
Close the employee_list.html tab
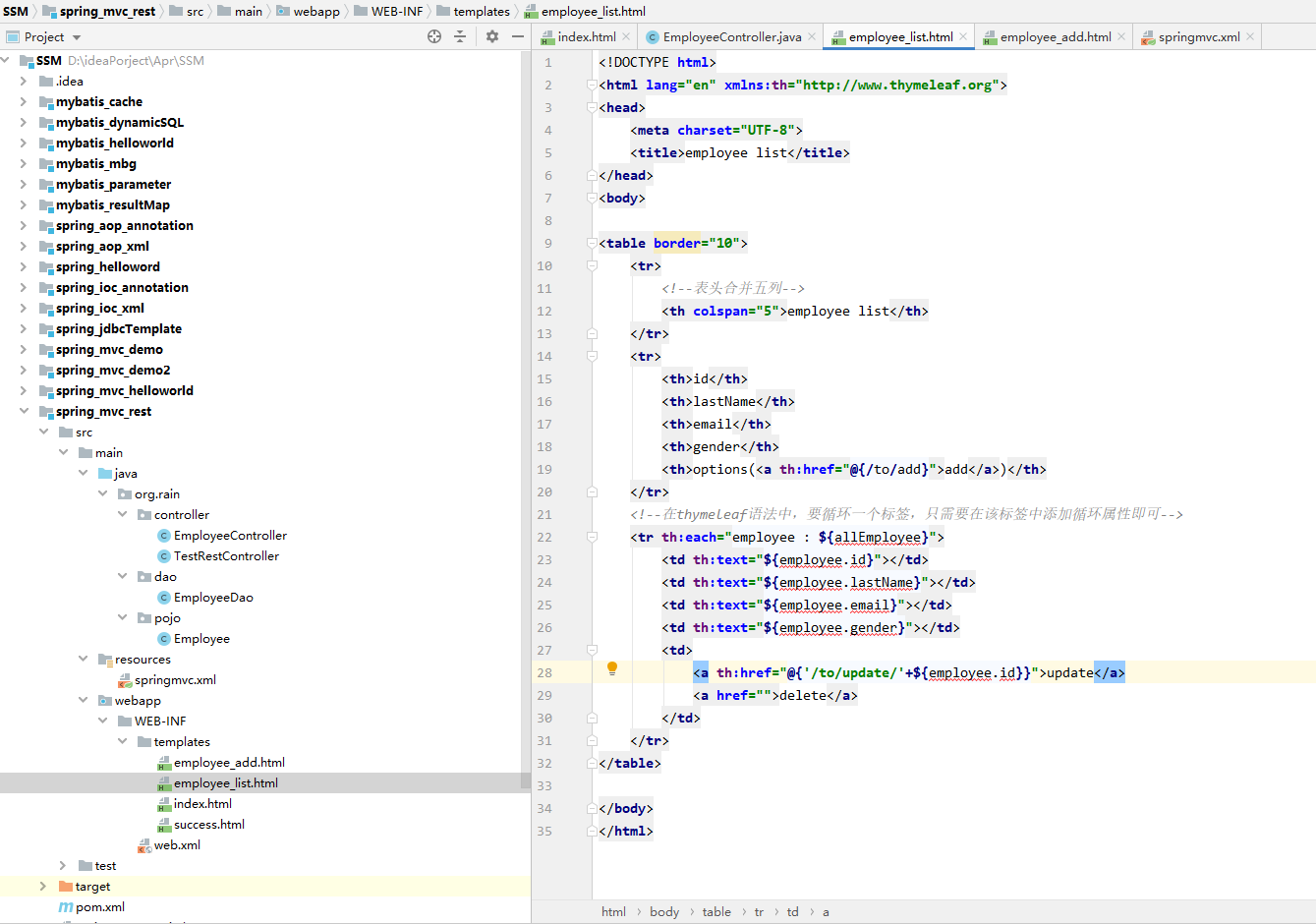pyautogui.click(x=963, y=37)
